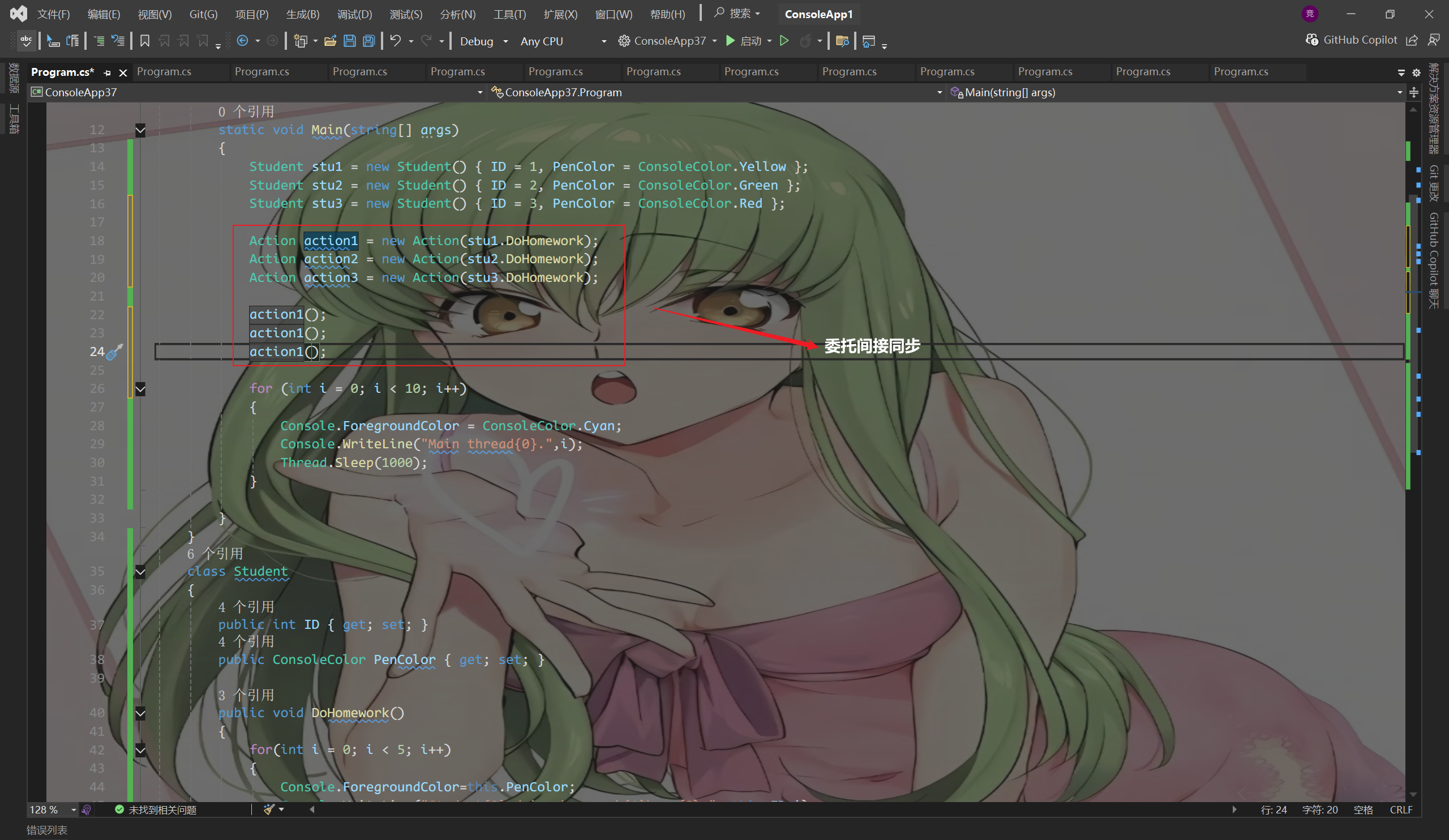Click the share icon next to GitHub Copilot

coord(1412,40)
